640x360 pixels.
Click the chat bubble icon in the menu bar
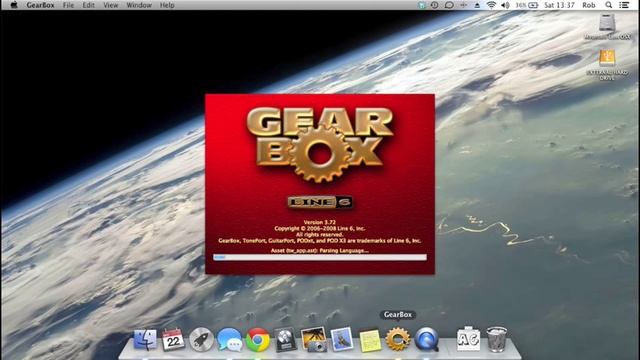tap(449, 5)
